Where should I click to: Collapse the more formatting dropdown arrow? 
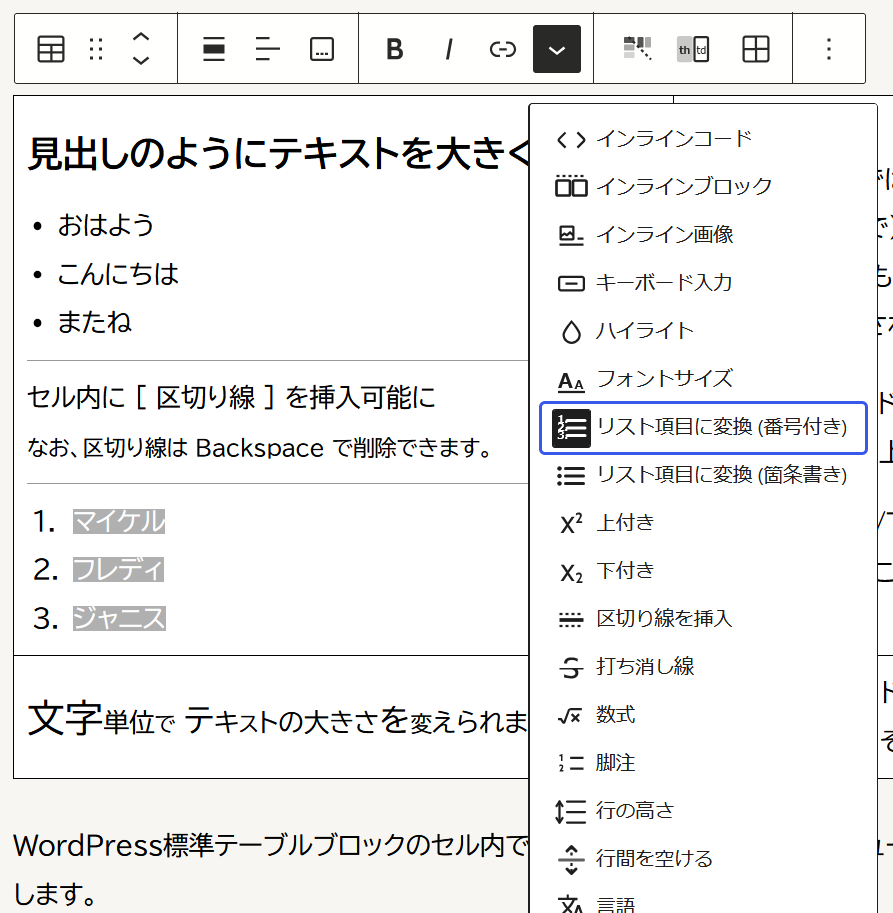click(557, 49)
